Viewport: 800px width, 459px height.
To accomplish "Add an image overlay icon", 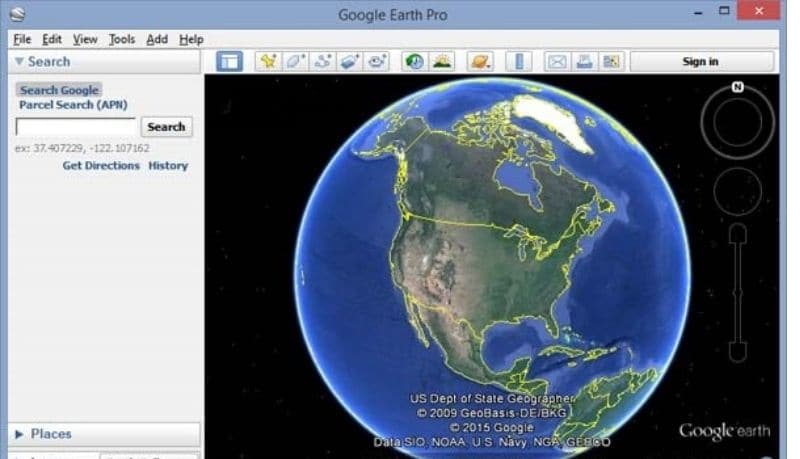I will [349, 62].
